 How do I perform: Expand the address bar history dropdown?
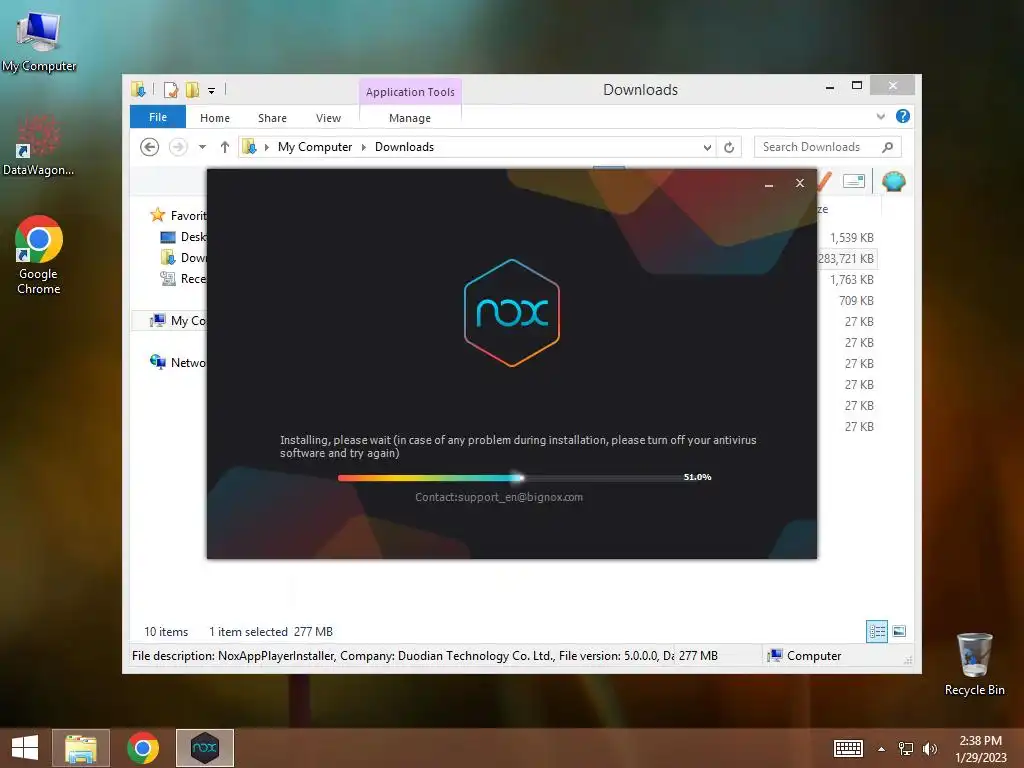(x=707, y=148)
